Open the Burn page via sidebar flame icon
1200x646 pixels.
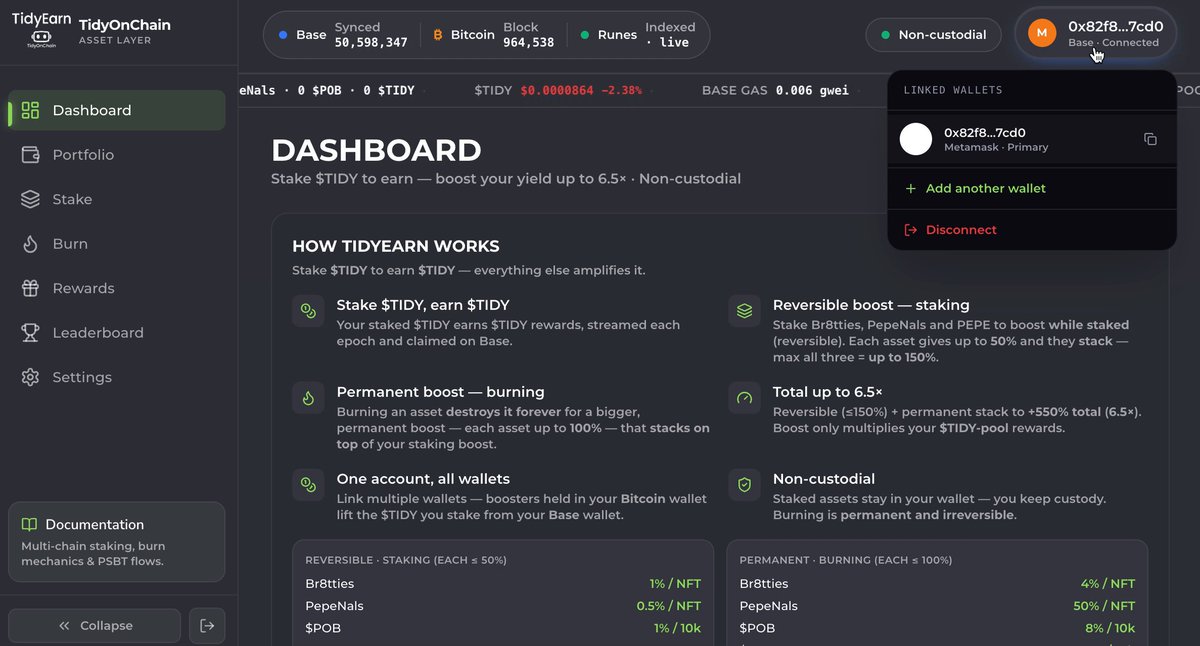pos(31,244)
